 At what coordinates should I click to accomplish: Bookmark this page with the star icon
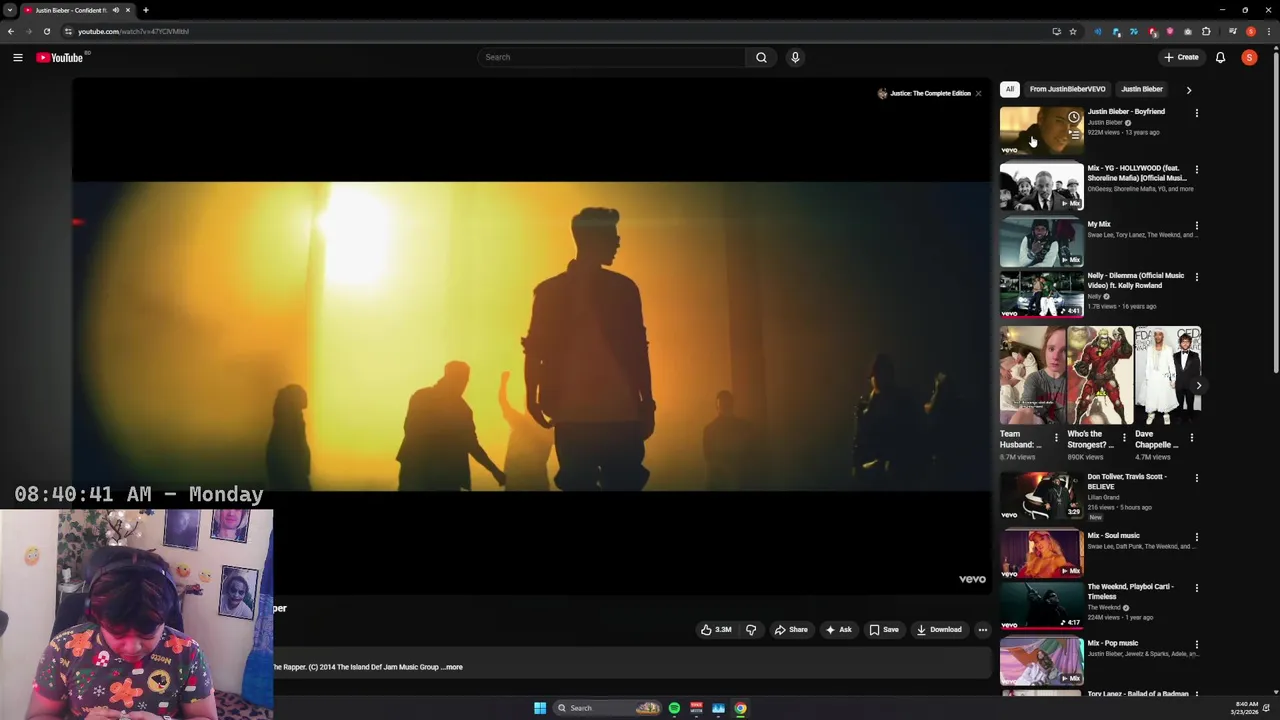1072,31
